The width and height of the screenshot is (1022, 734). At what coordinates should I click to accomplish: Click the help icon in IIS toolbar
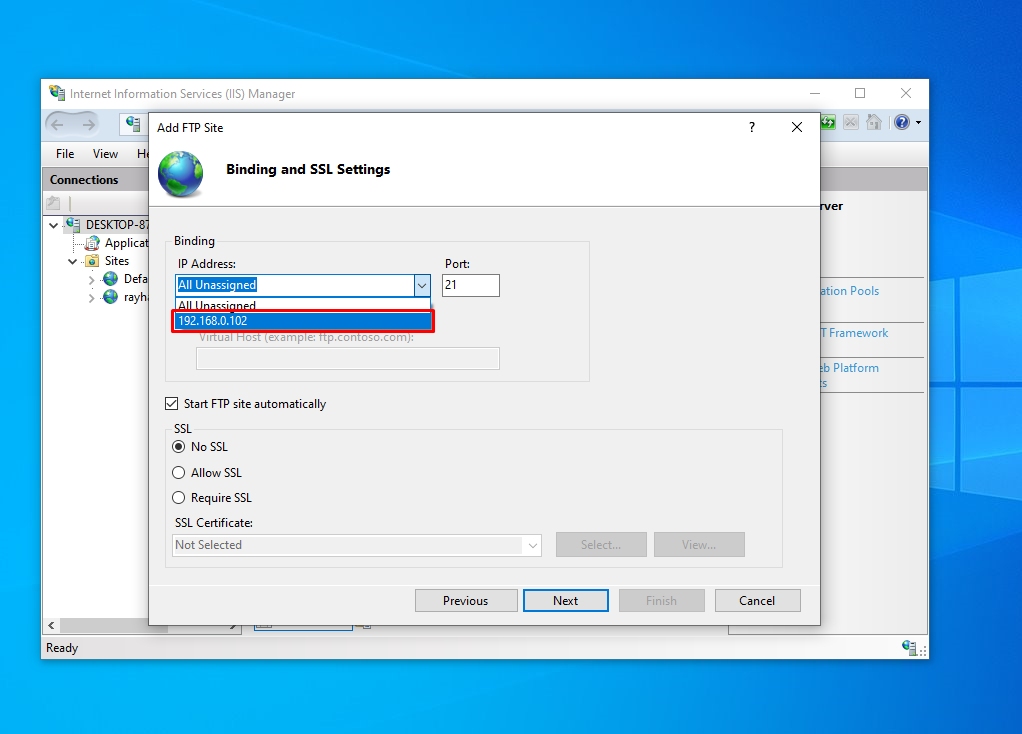pos(902,123)
